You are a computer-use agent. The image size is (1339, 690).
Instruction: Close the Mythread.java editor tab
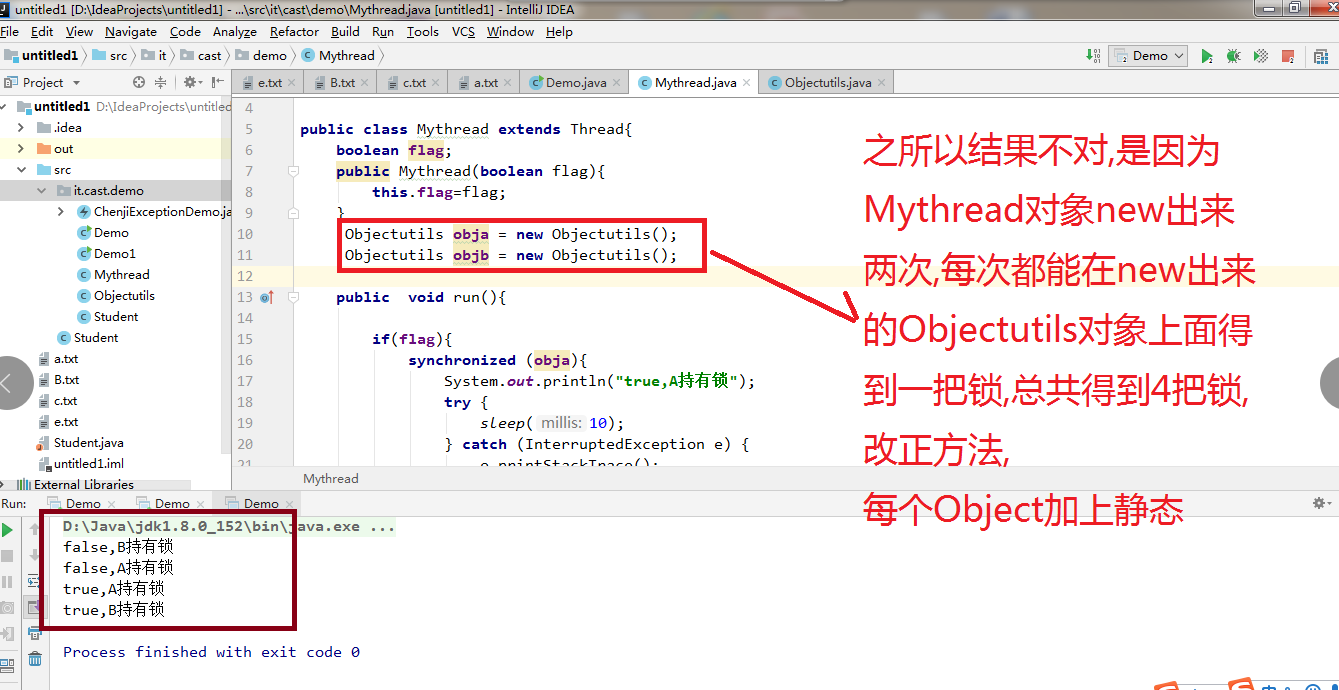[747, 83]
